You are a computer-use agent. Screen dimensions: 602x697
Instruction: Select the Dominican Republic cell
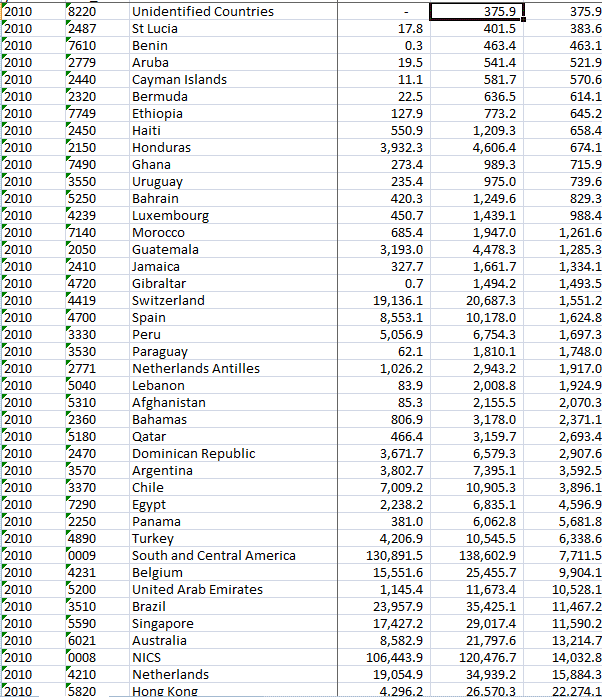click(x=193, y=454)
